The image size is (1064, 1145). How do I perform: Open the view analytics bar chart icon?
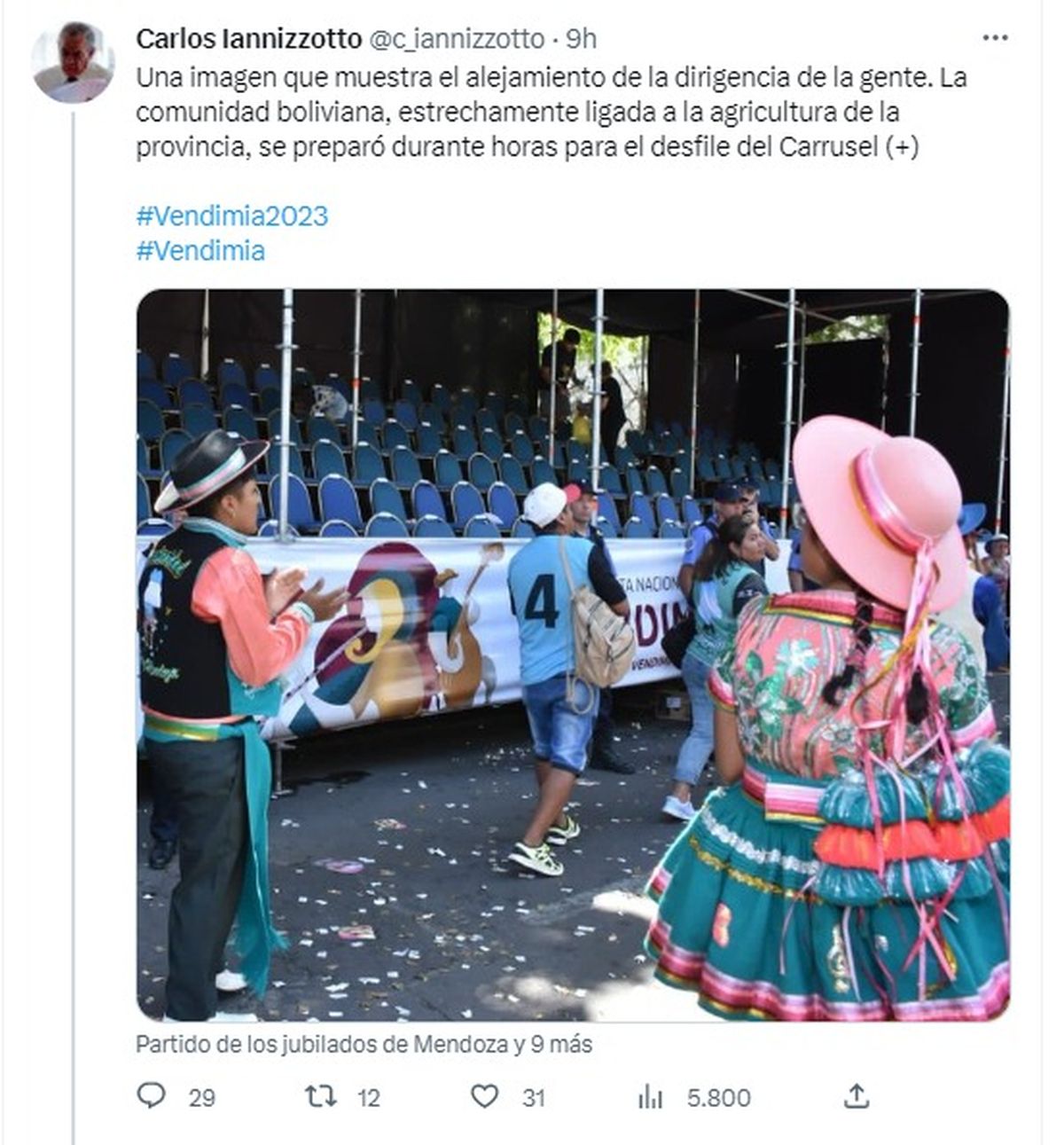coord(650,1097)
